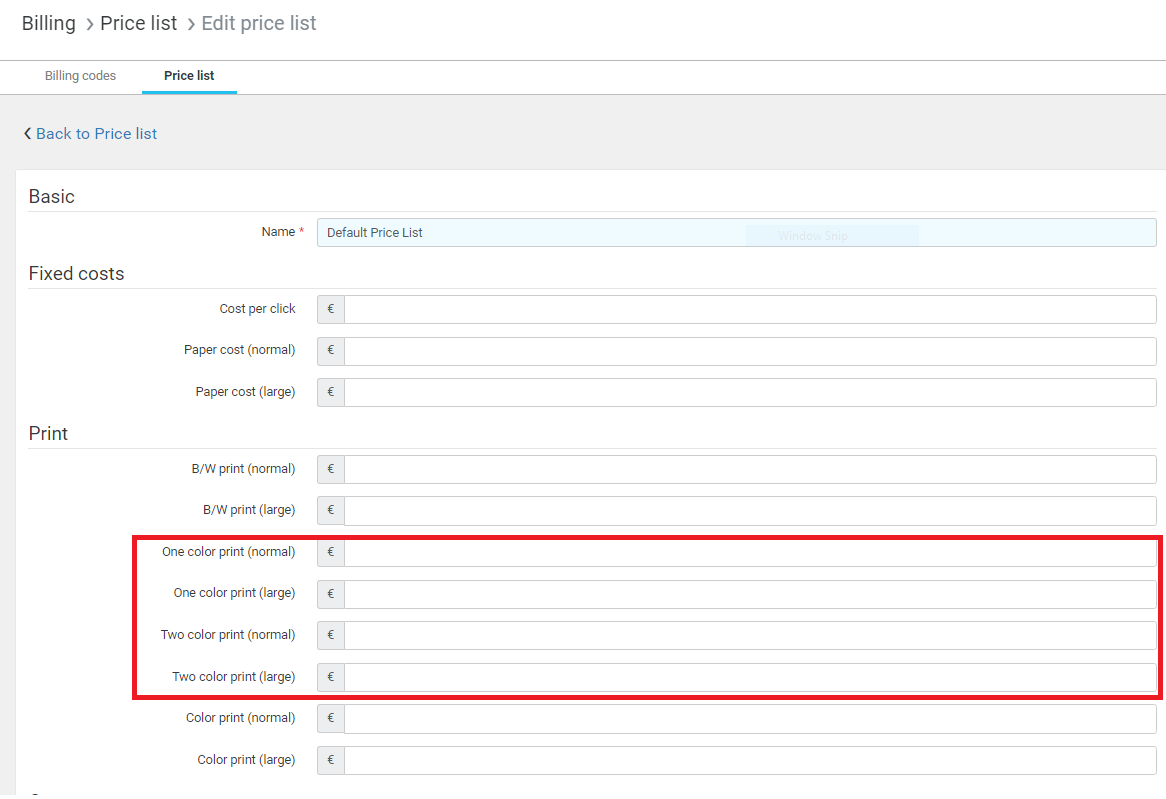Image resolution: width=1166 pixels, height=799 pixels.
Task: Switch to the Billing codes tab
Action: click(80, 76)
